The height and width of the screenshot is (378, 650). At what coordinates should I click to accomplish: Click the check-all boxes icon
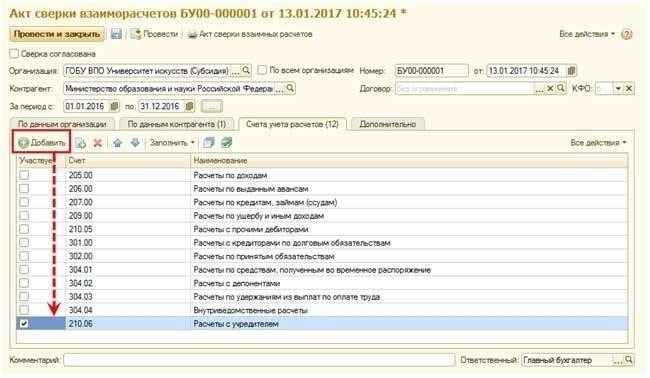209,143
